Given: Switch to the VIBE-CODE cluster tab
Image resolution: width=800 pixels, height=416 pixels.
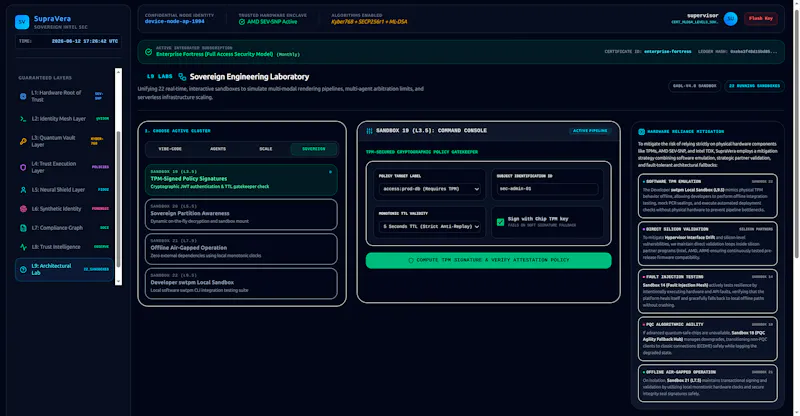Looking at the screenshot, I should (170, 149).
